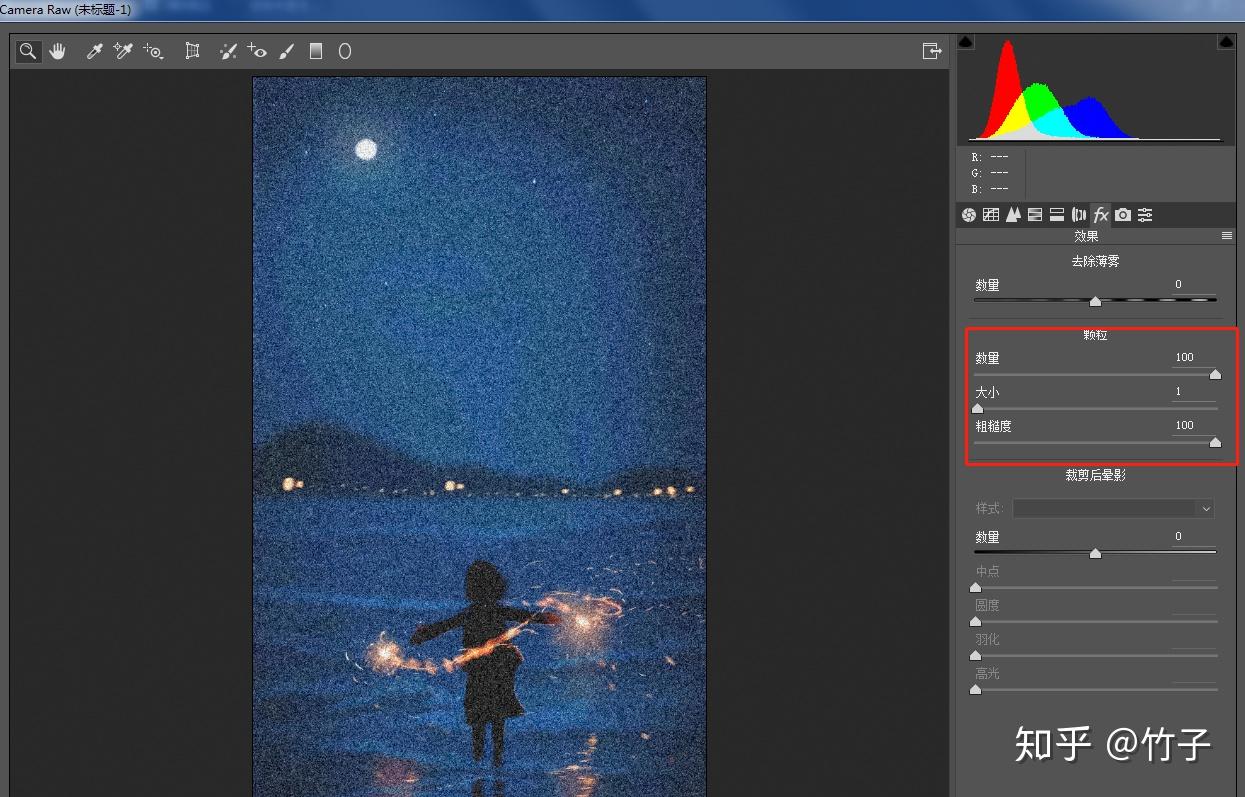The height and width of the screenshot is (797, 1245).
Task: Toggle highlight clipping warning in histogram
Action: 1226,42
